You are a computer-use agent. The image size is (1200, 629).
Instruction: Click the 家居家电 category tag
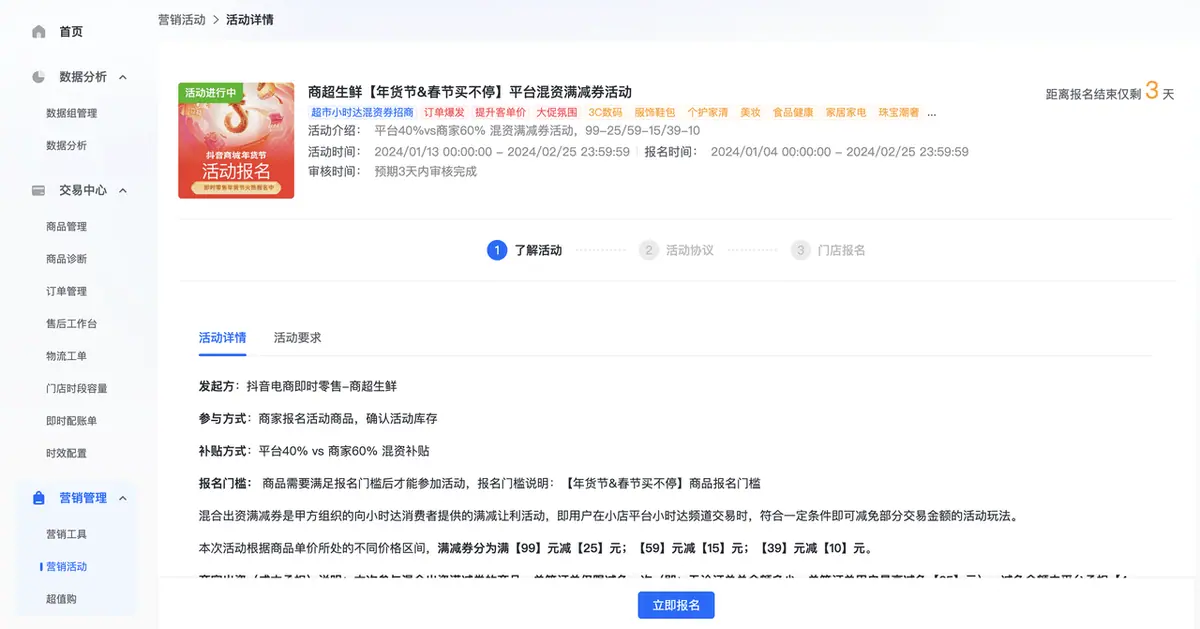846,113
